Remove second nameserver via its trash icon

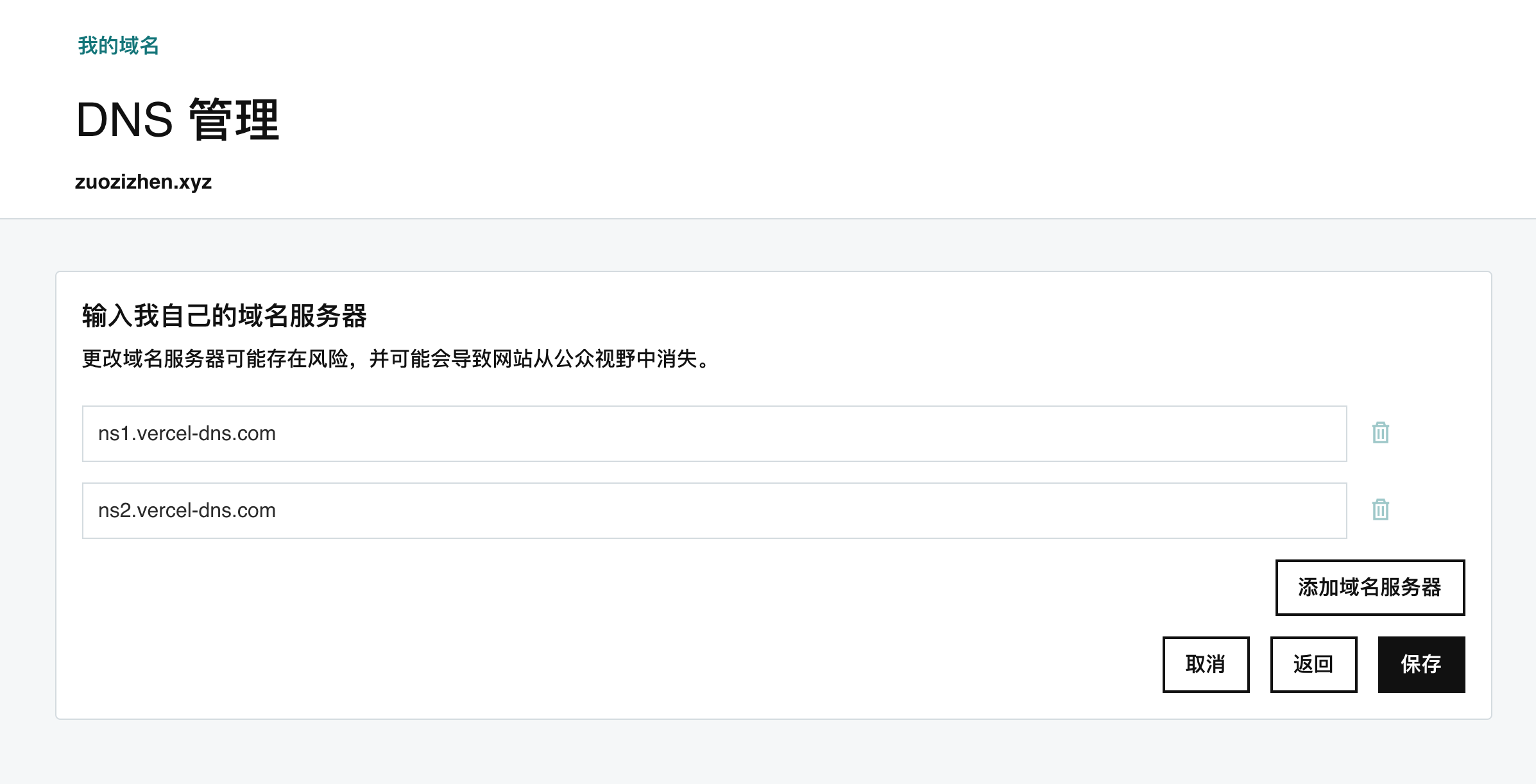[x=1381, y=510]
